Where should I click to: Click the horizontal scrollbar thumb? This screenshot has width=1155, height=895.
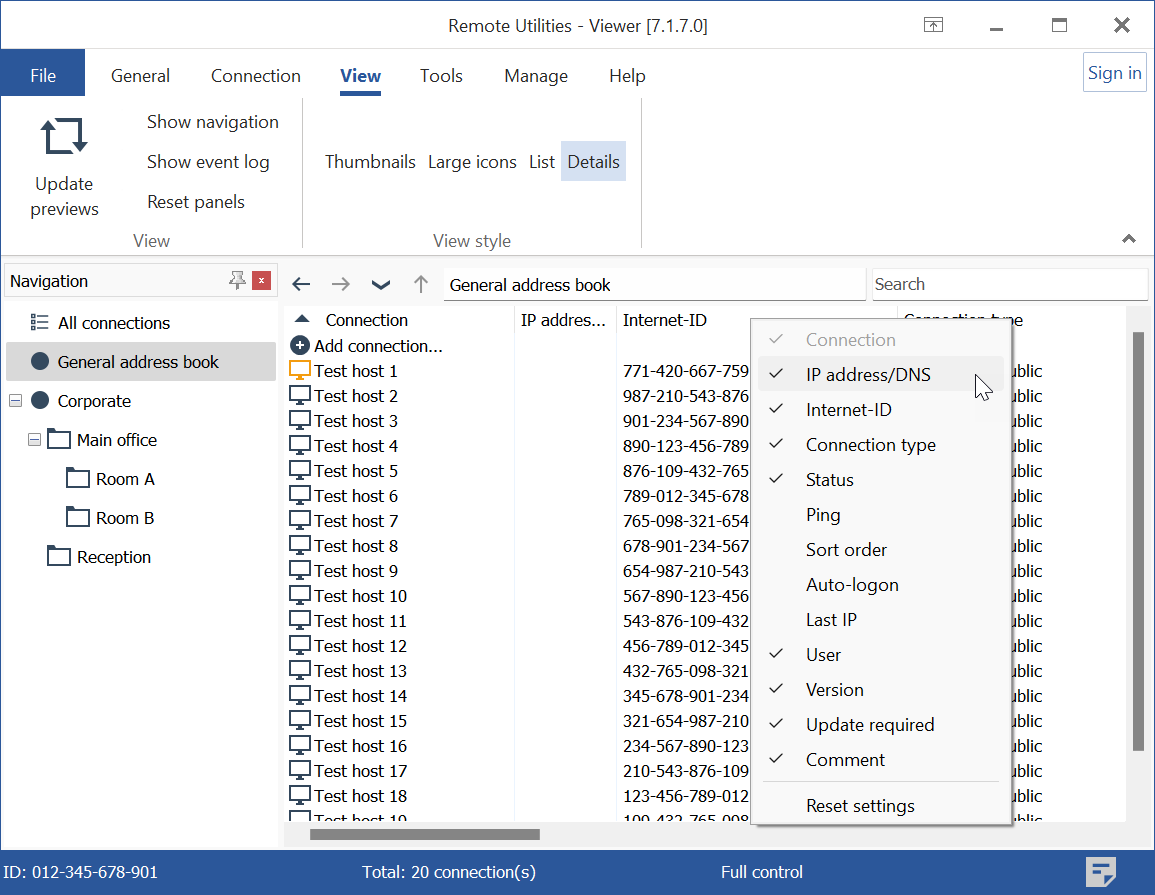point(425,834)
